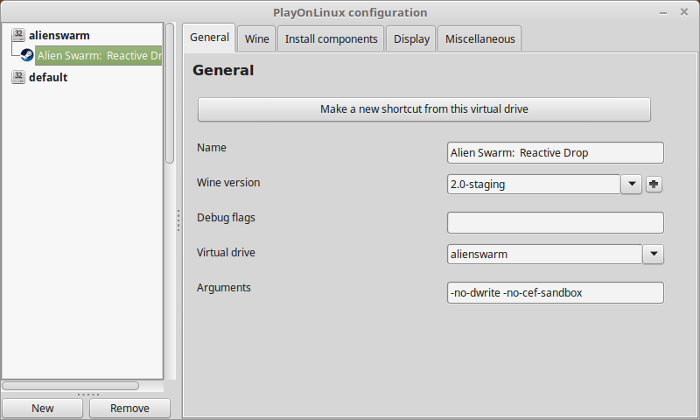The width and height of the screenshot is (700, 420).
Task: Click the plus icon next to Wine version
Action: point(654,184)
